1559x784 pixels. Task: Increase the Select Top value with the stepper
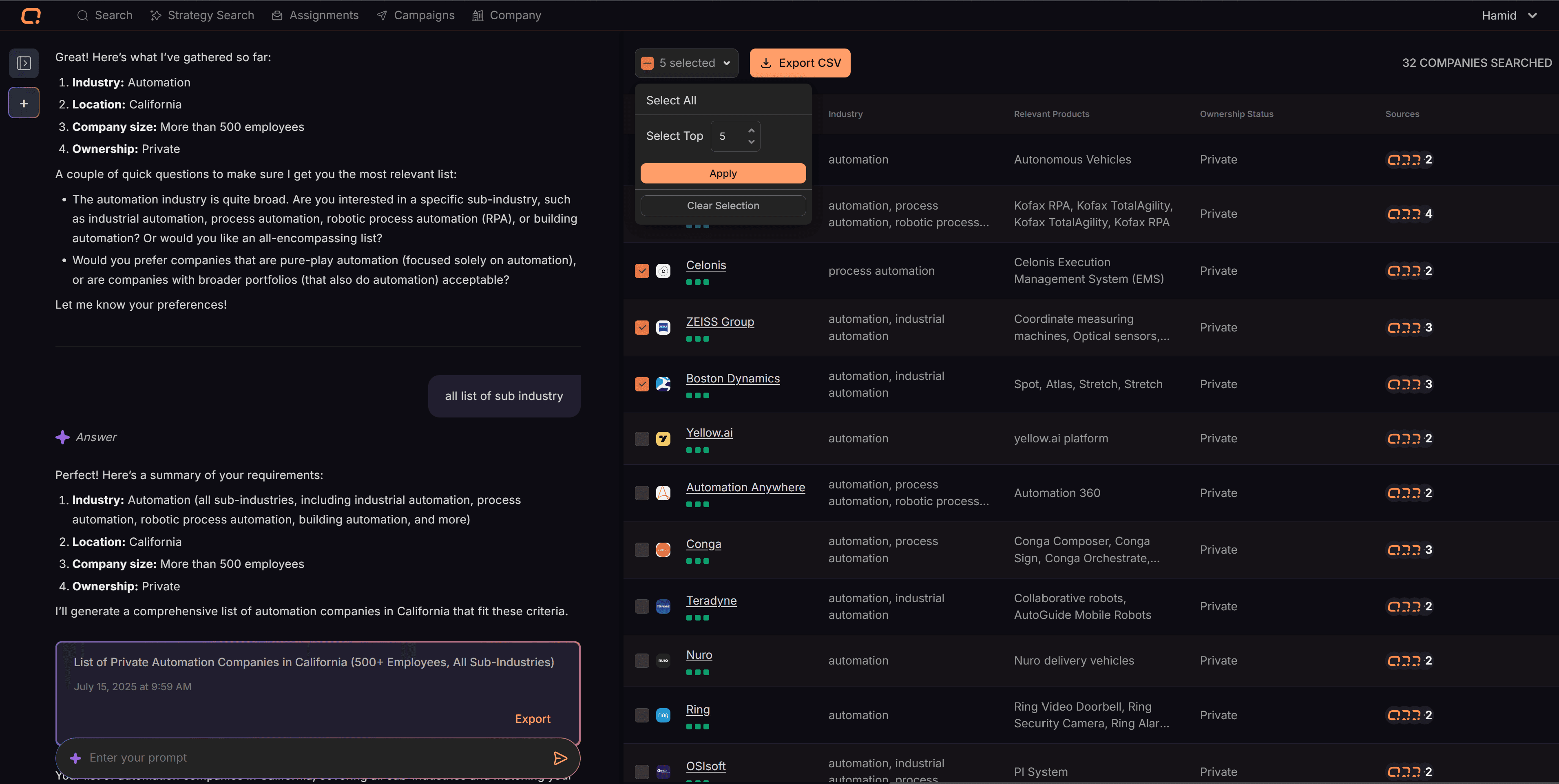[751, 130]
